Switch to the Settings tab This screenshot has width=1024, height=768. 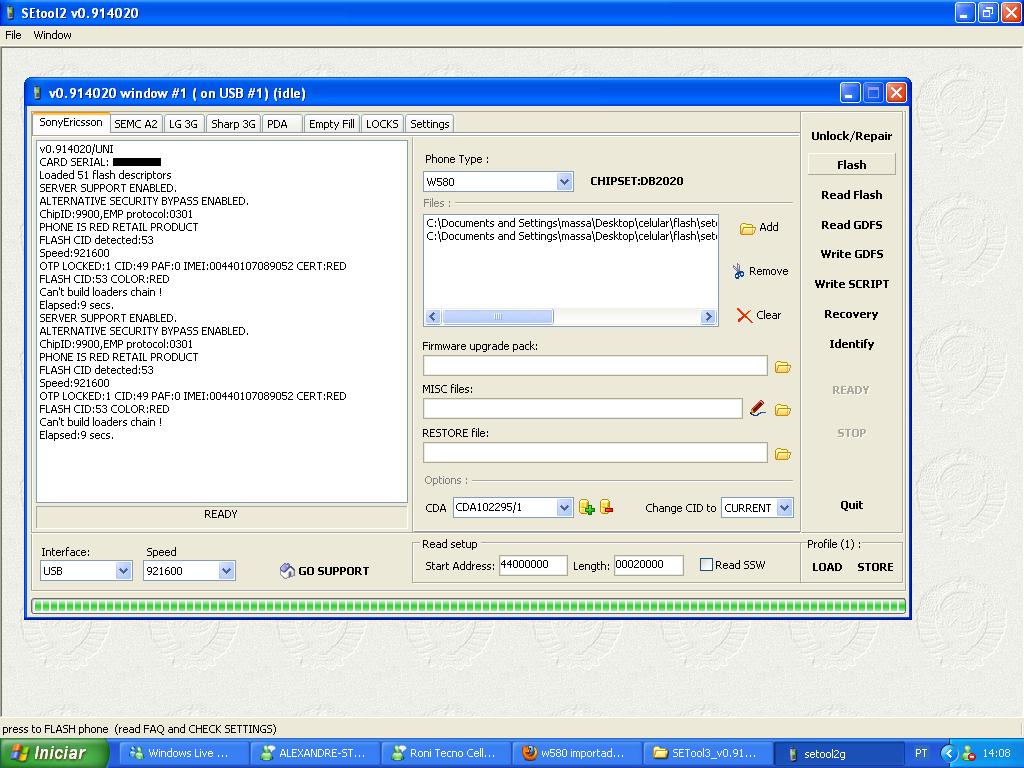pyautogui.click(x=430, y=124)
